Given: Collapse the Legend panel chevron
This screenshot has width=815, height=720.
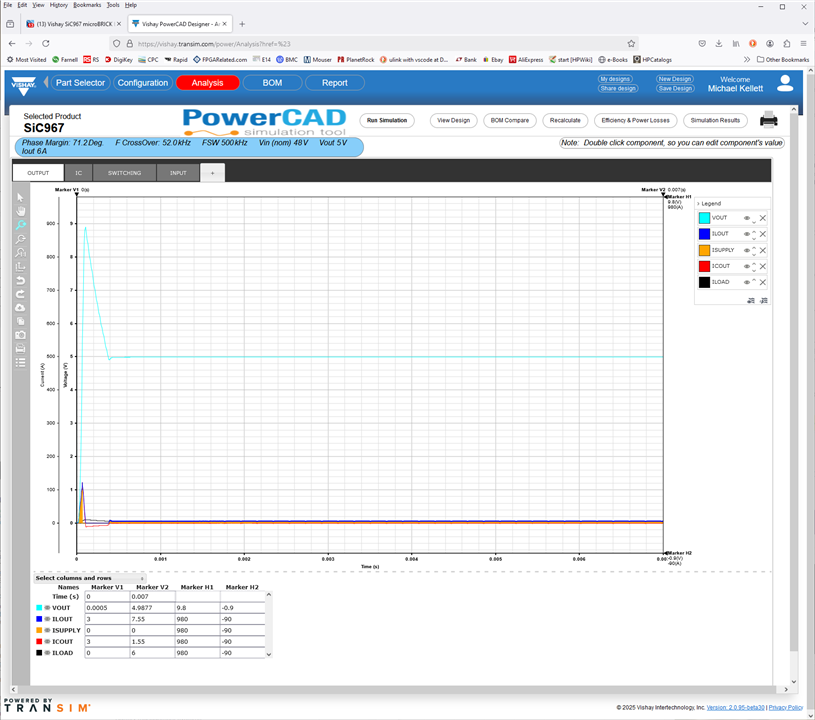Looking at the screenshot, I should pyautogui.click(x=698, y=204).
